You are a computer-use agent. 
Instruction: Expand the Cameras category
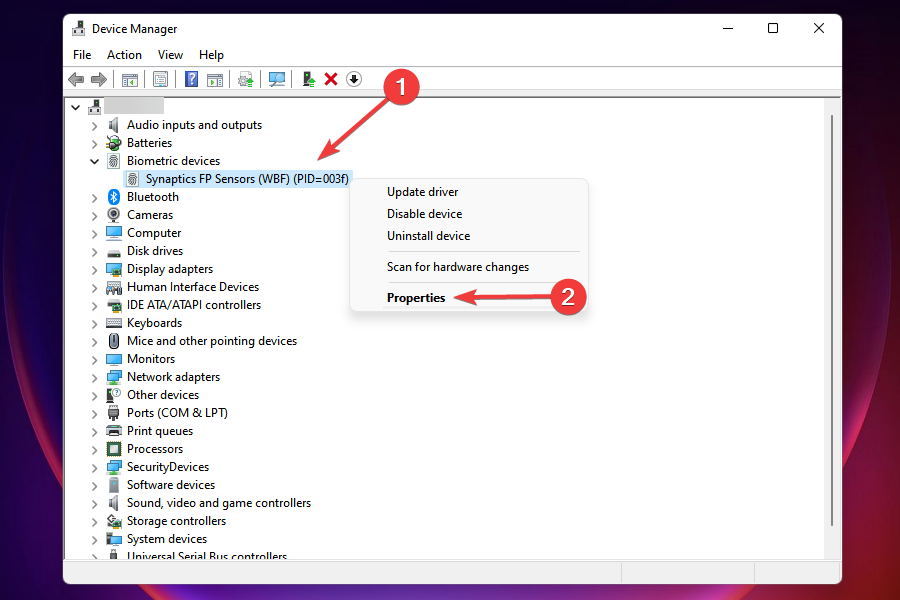click(x=95, y=216)
